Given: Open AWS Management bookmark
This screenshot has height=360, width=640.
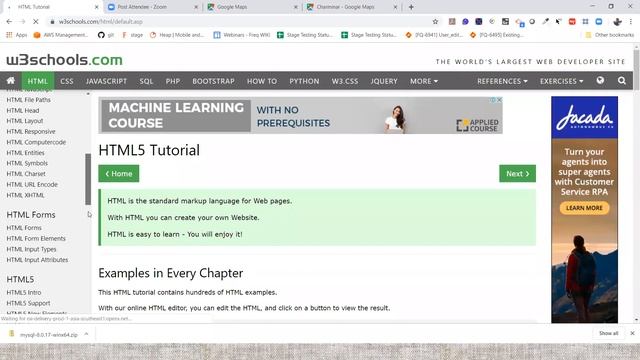Looking at the screenshot, I should pos(60,35).
